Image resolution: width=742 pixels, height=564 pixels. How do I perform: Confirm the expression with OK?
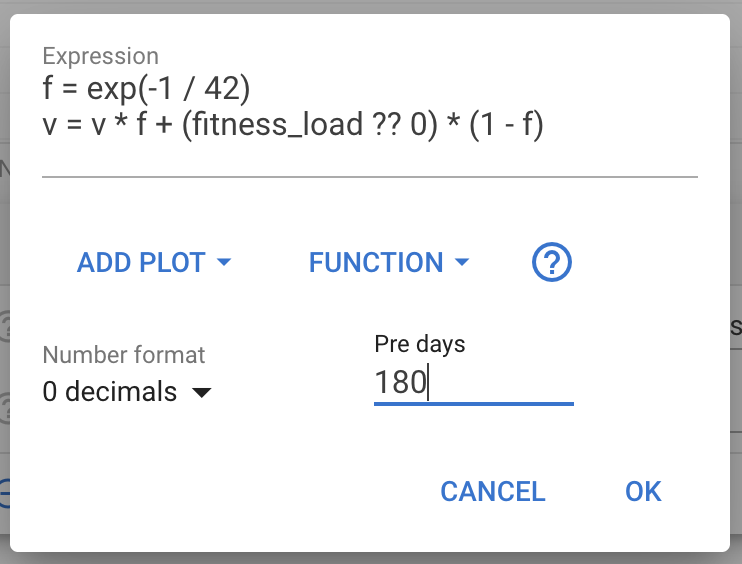(x=643, y=491)
